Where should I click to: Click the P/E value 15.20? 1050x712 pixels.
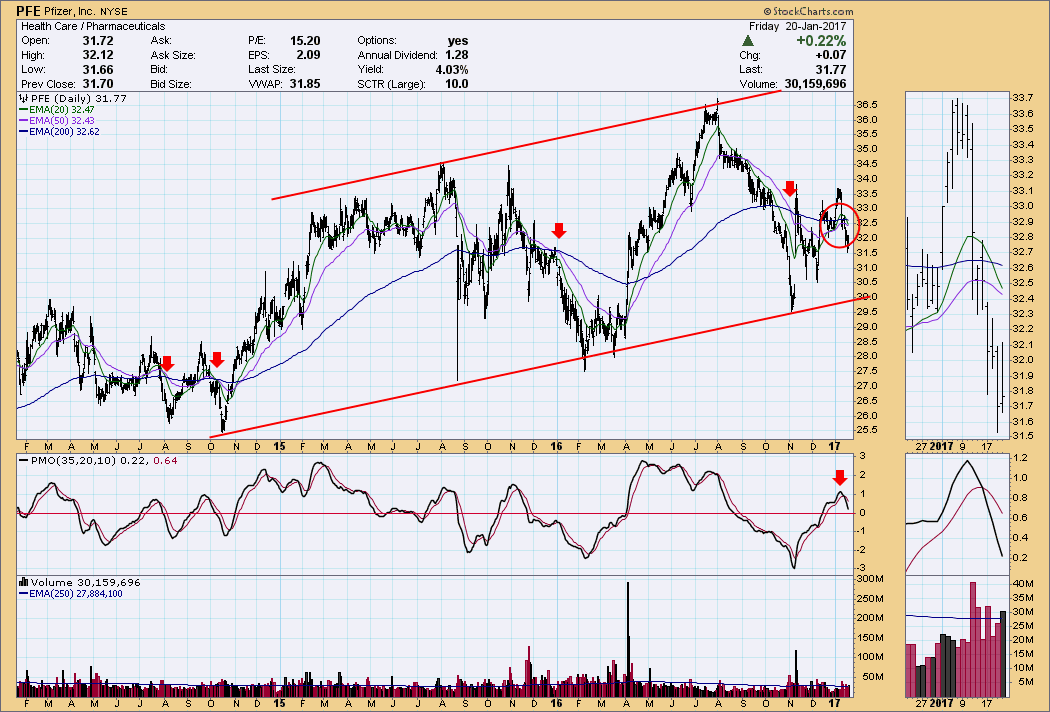[x=305, y=41]
